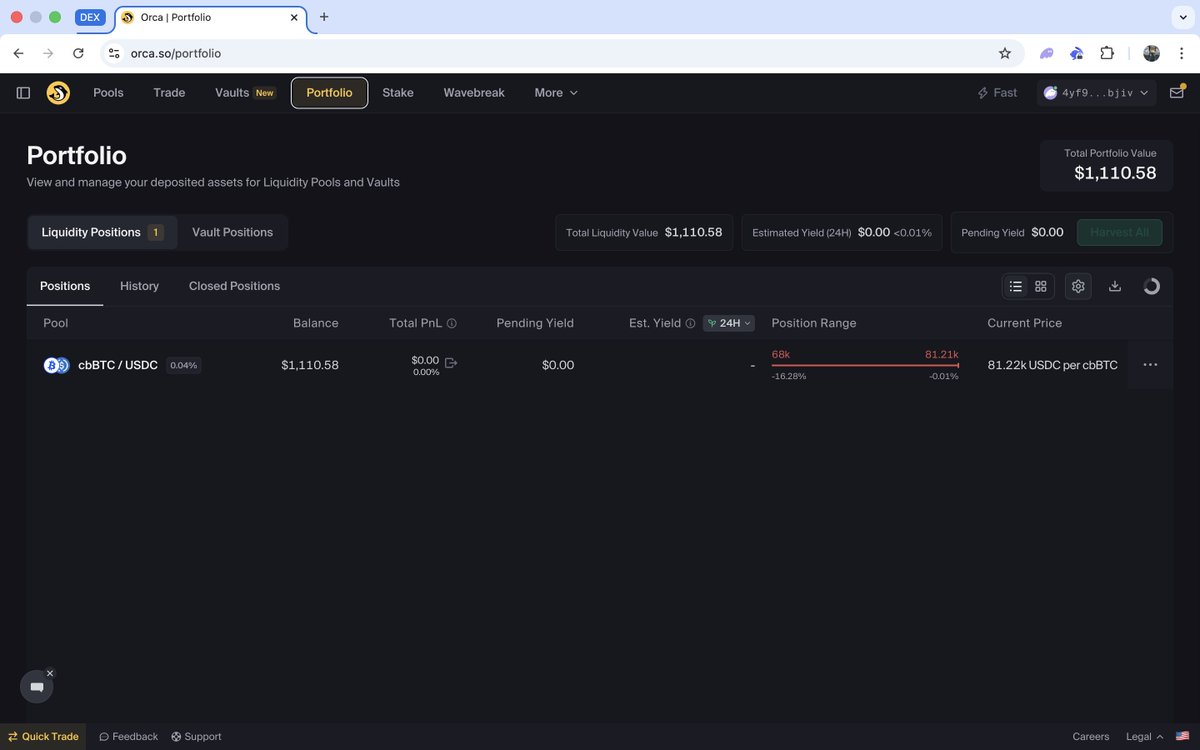Click the 81.22k USDC per cbBTC price
The width and height of the screenshot is (1200, 750).
[x=1052, y=365]
